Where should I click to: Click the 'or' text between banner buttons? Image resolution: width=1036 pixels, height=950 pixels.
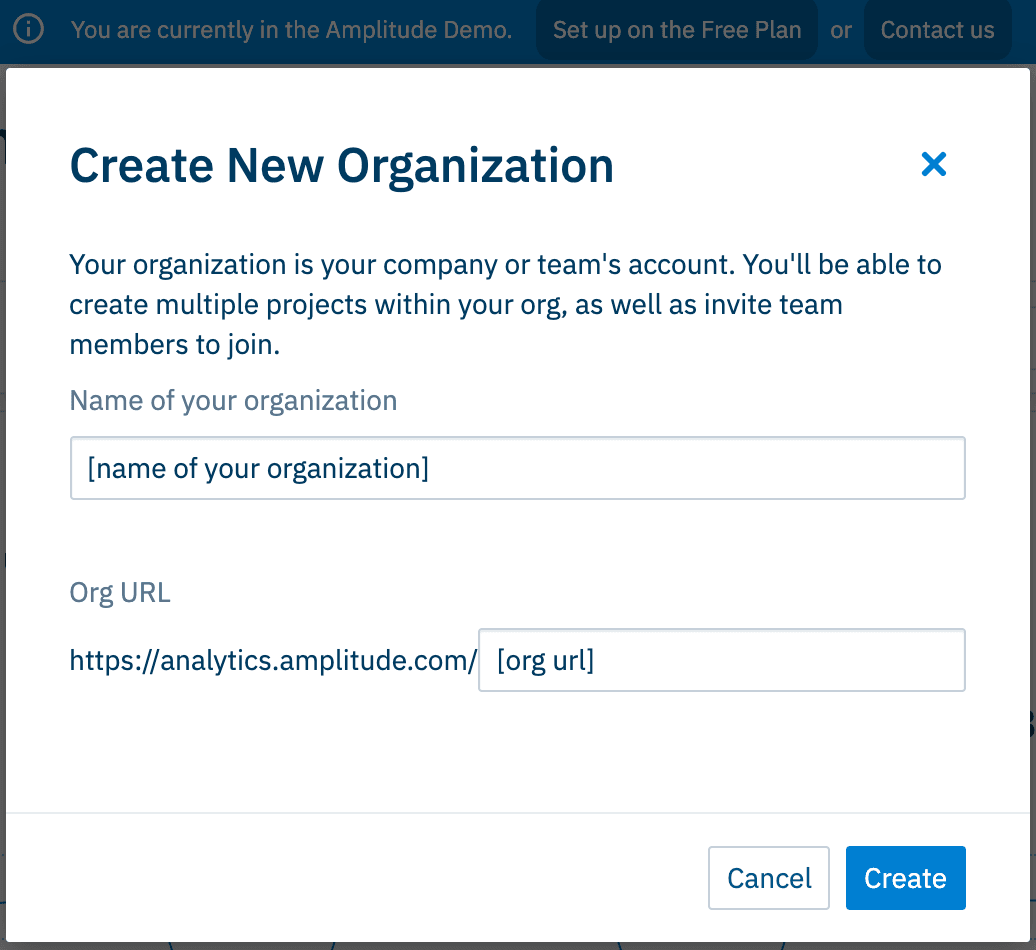[841, 30]
